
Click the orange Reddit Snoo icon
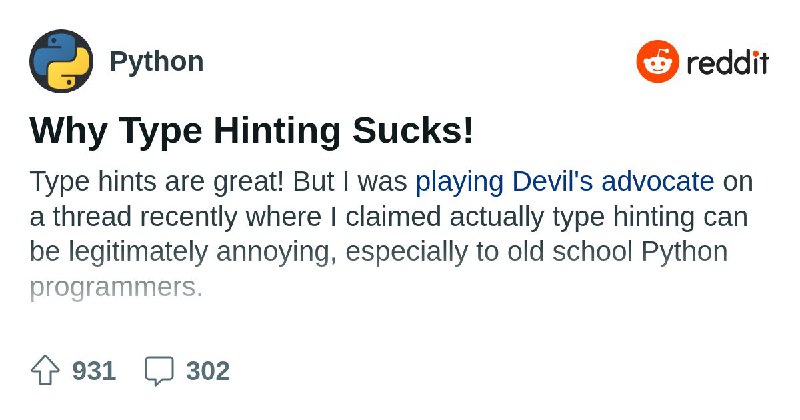[658, 61]
